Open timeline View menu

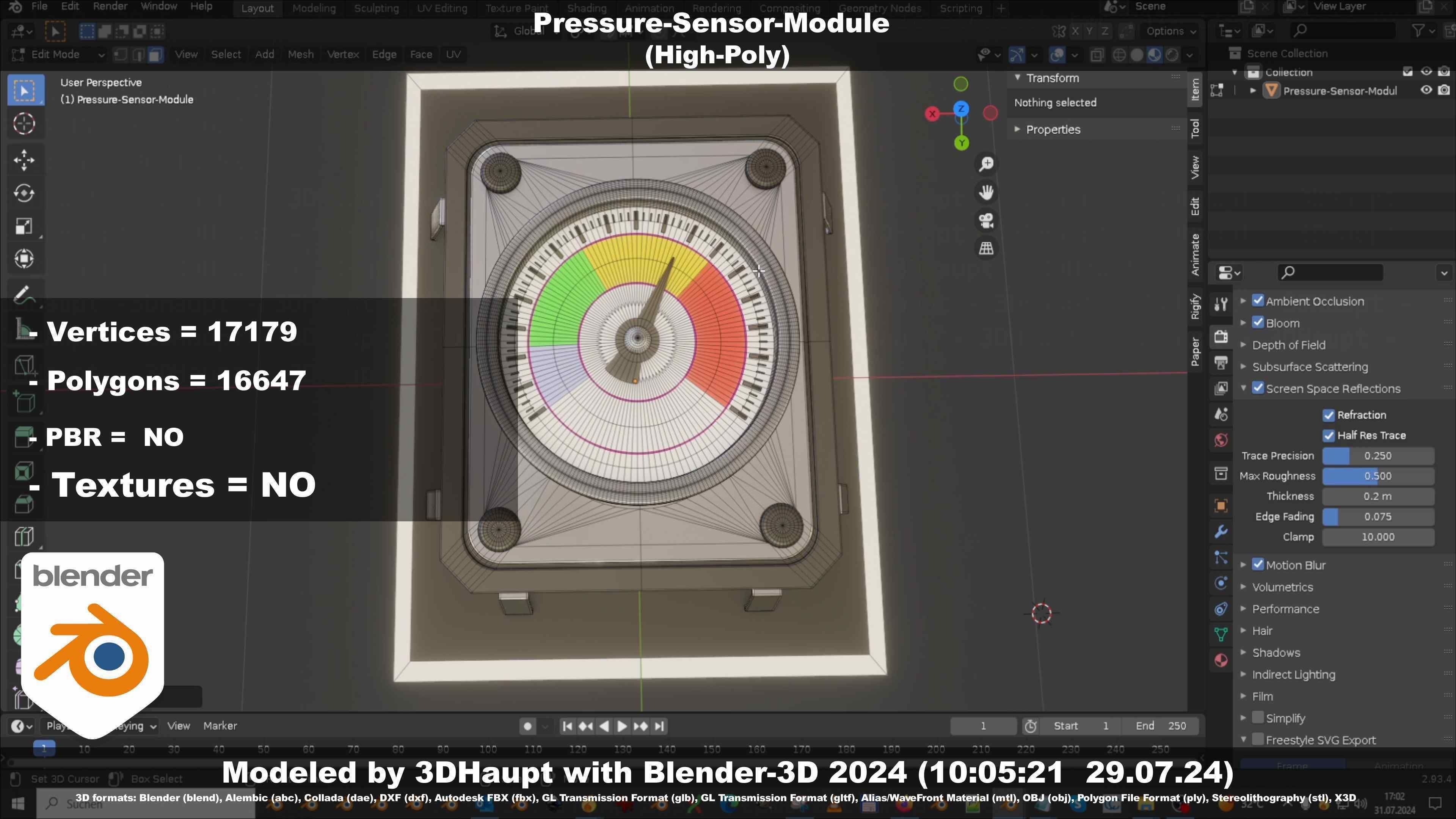(179, 726)
